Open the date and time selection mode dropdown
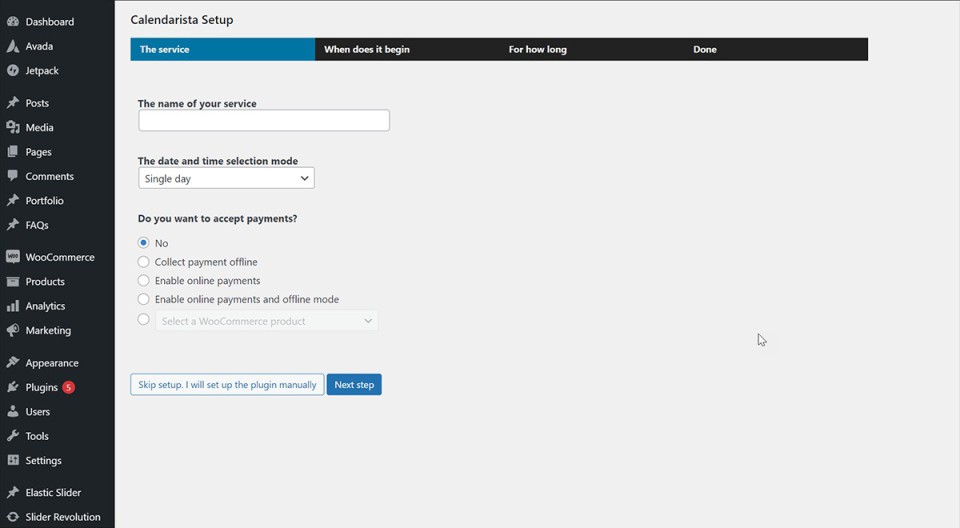This screenshot has width=960, height=528. (226, 179)
